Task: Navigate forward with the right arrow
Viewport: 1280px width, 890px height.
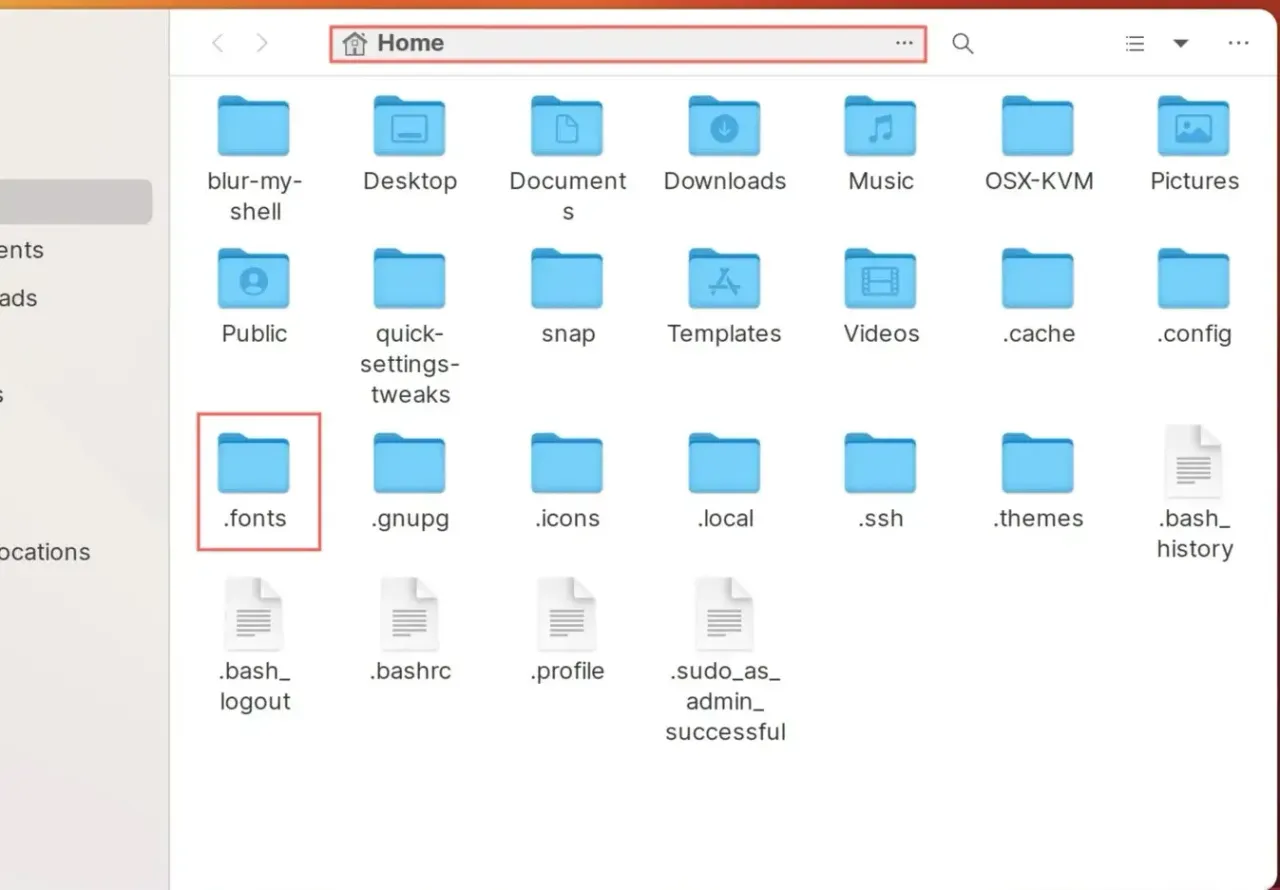Action: click(261, 43)
